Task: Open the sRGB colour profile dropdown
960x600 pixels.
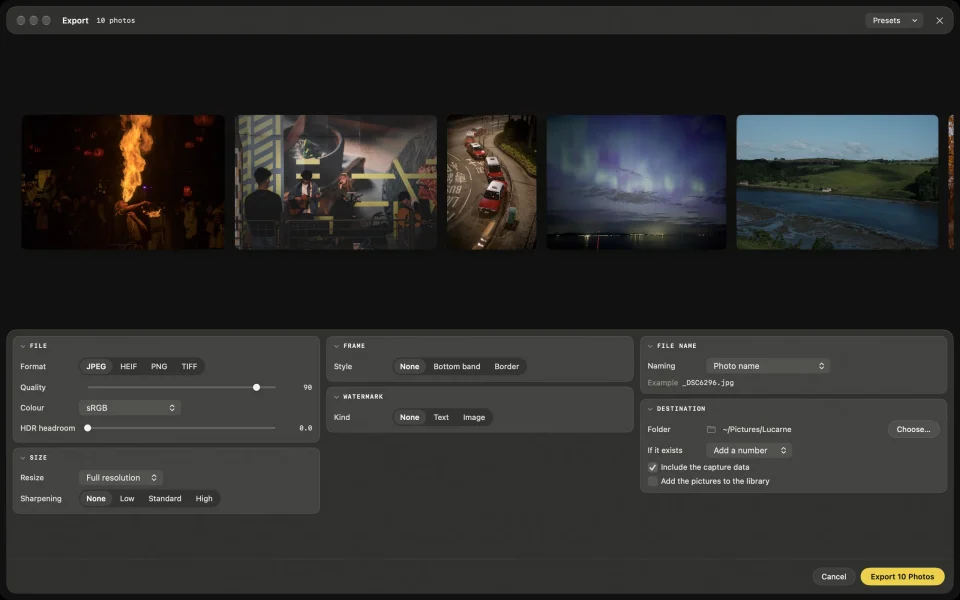Action: [x=130, y=408]
